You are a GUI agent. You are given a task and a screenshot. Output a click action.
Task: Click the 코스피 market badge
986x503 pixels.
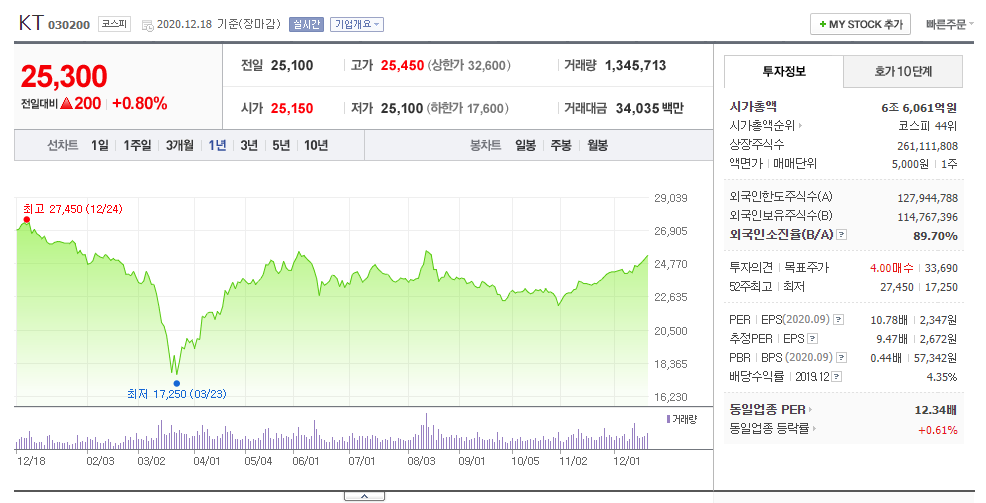click(114, 24)
